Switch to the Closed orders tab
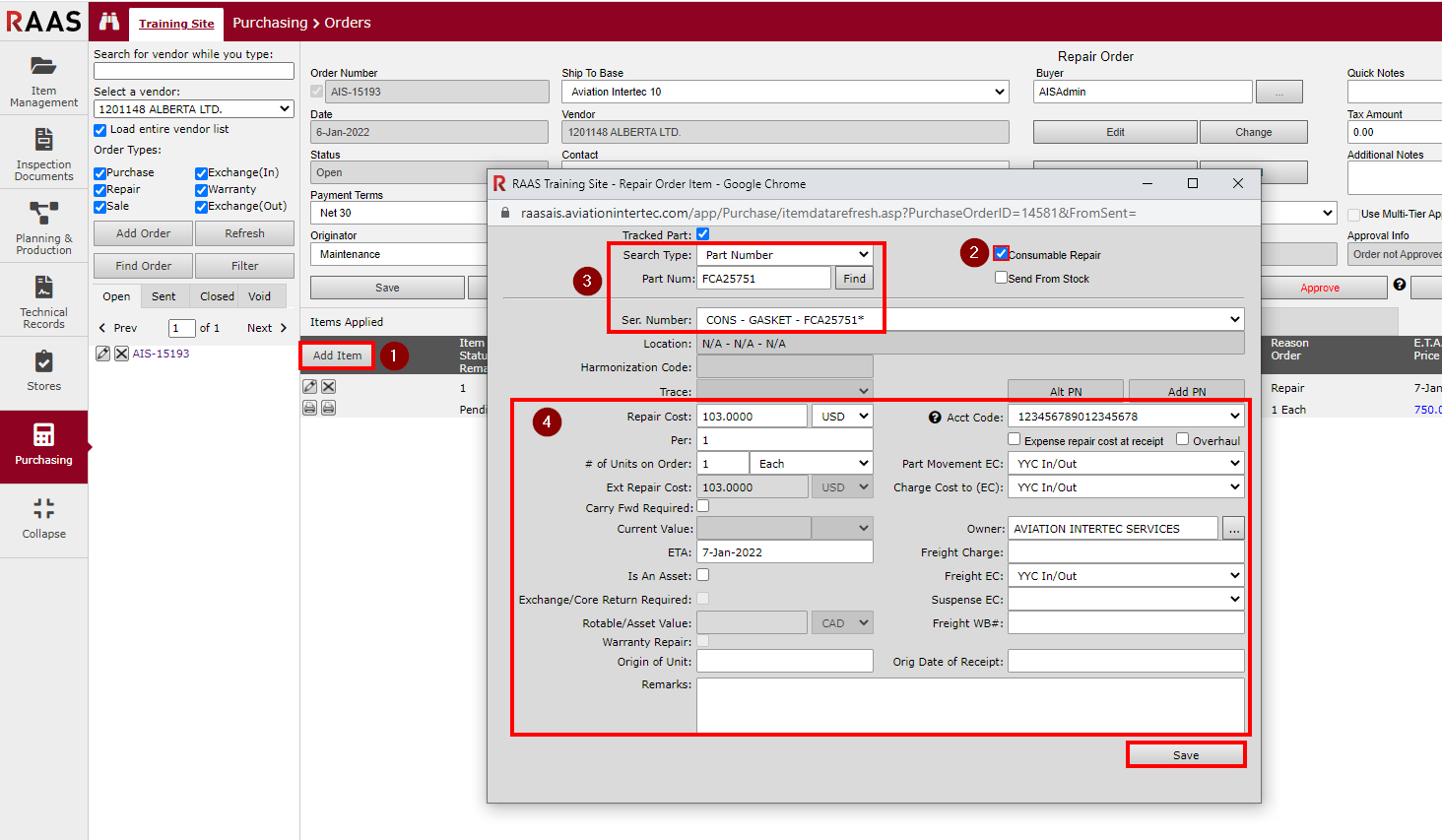The height and width of the screenshot is (840, 1442). click(217, 296)
